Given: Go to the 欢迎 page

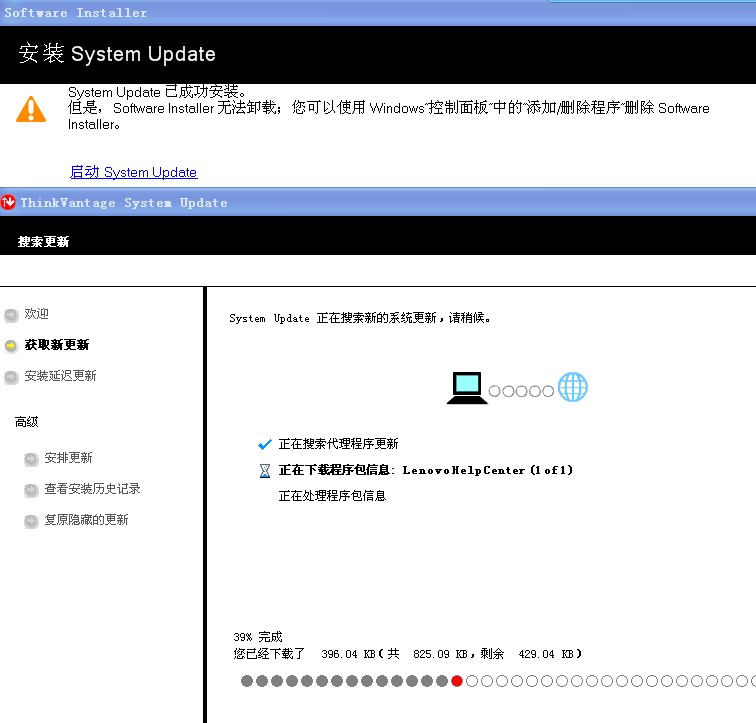Looking at the screenshot, I should point(37,314).
